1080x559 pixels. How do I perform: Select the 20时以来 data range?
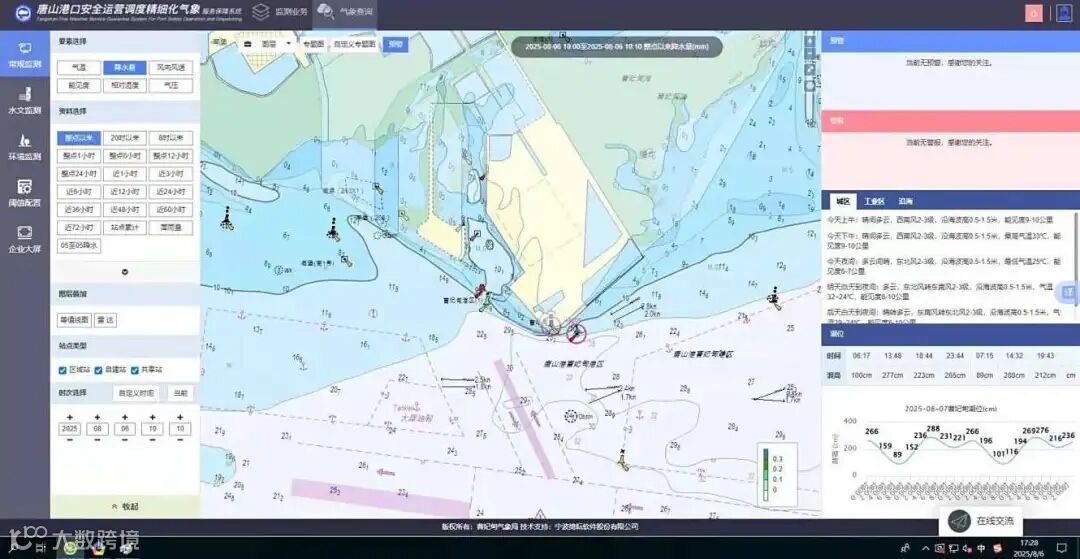point(125,138)
